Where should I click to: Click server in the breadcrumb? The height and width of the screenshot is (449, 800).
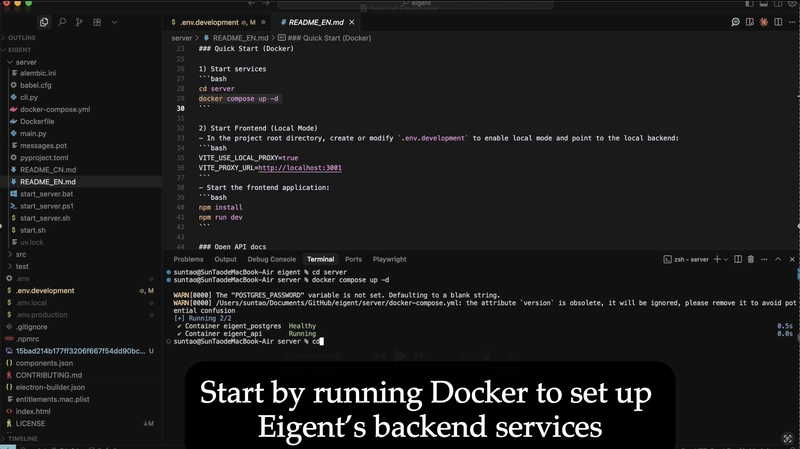click(181, 38)
